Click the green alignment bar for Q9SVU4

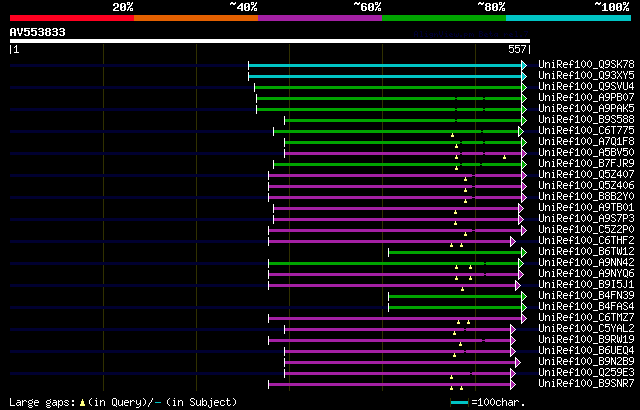point(388,87)
